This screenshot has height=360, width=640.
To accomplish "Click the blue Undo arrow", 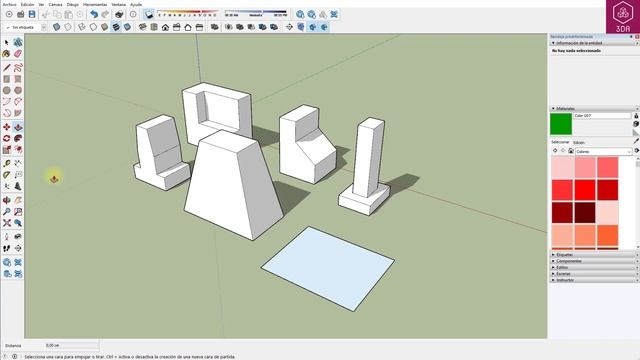I will (94, 14).
